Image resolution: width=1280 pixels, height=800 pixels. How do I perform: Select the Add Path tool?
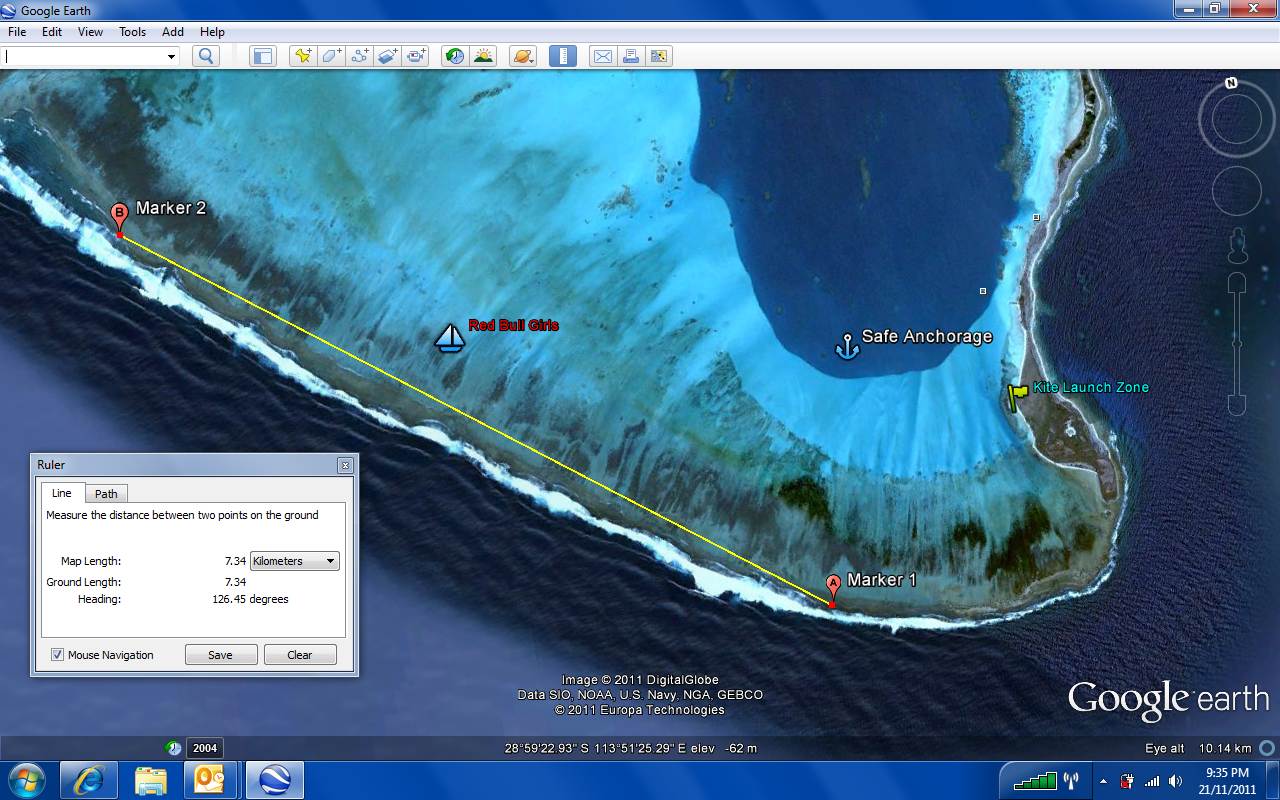pos(359,56)
